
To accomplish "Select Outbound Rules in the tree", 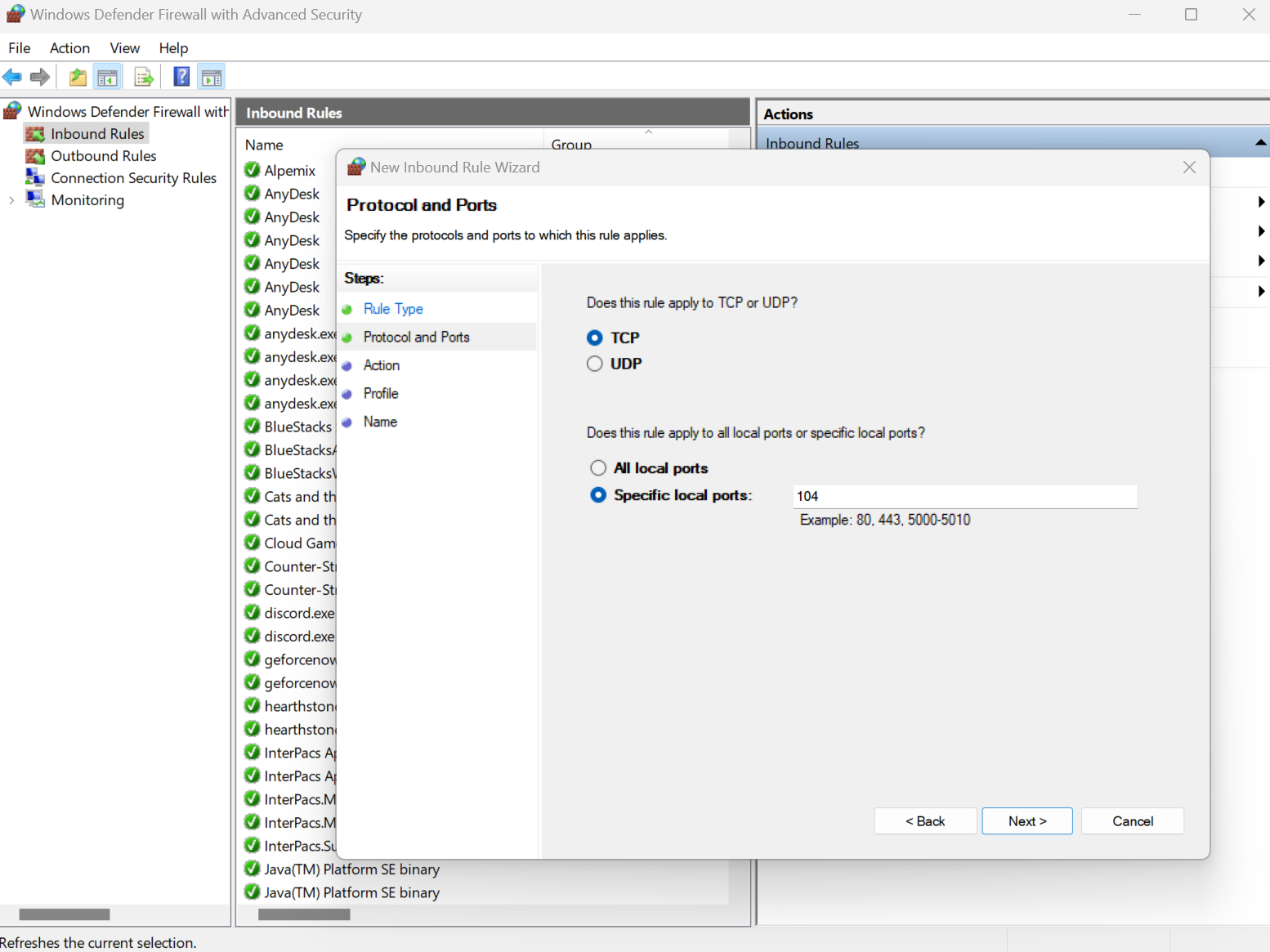I will [x=104, y=156].
